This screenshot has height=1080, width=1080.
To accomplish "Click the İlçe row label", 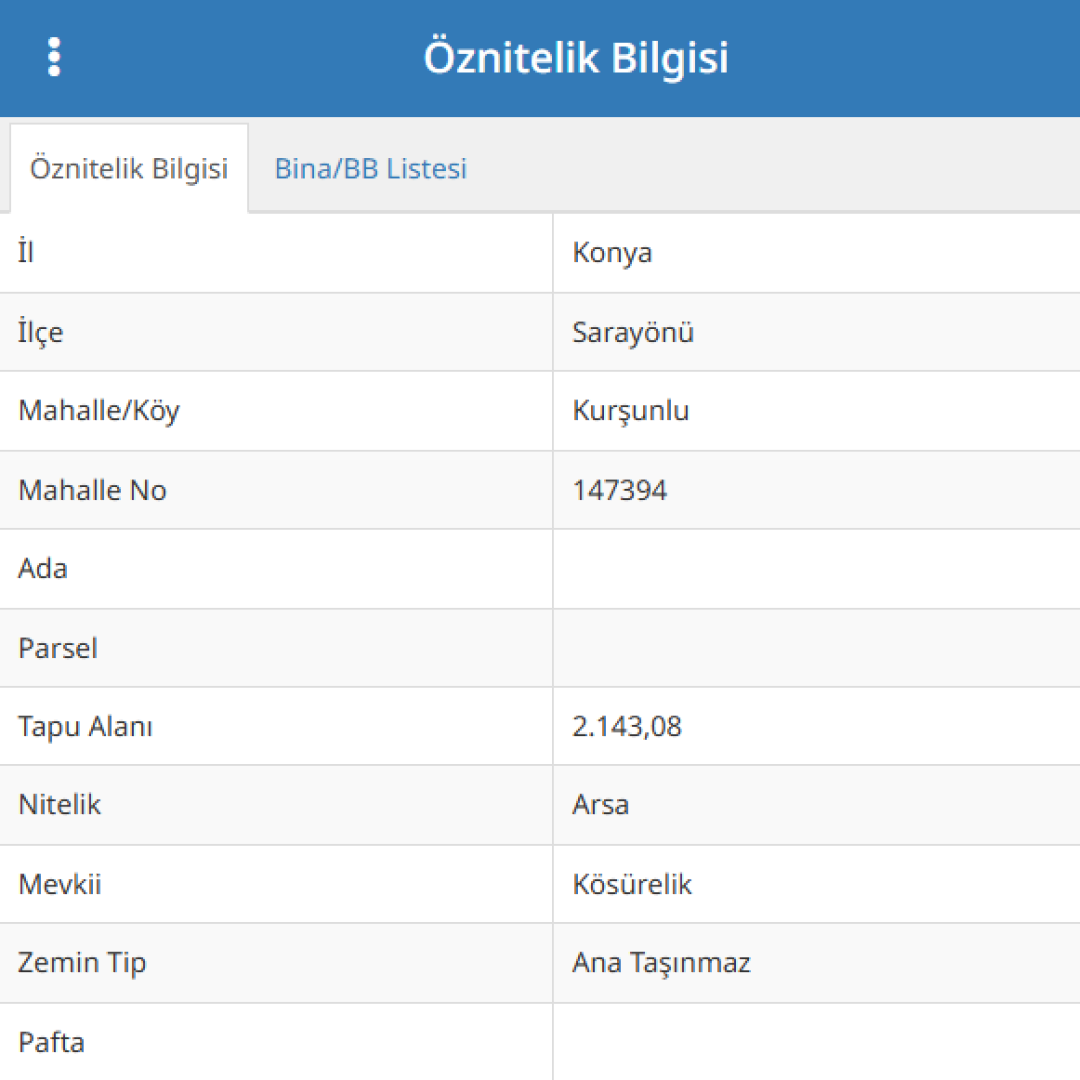I will [41, 332].
